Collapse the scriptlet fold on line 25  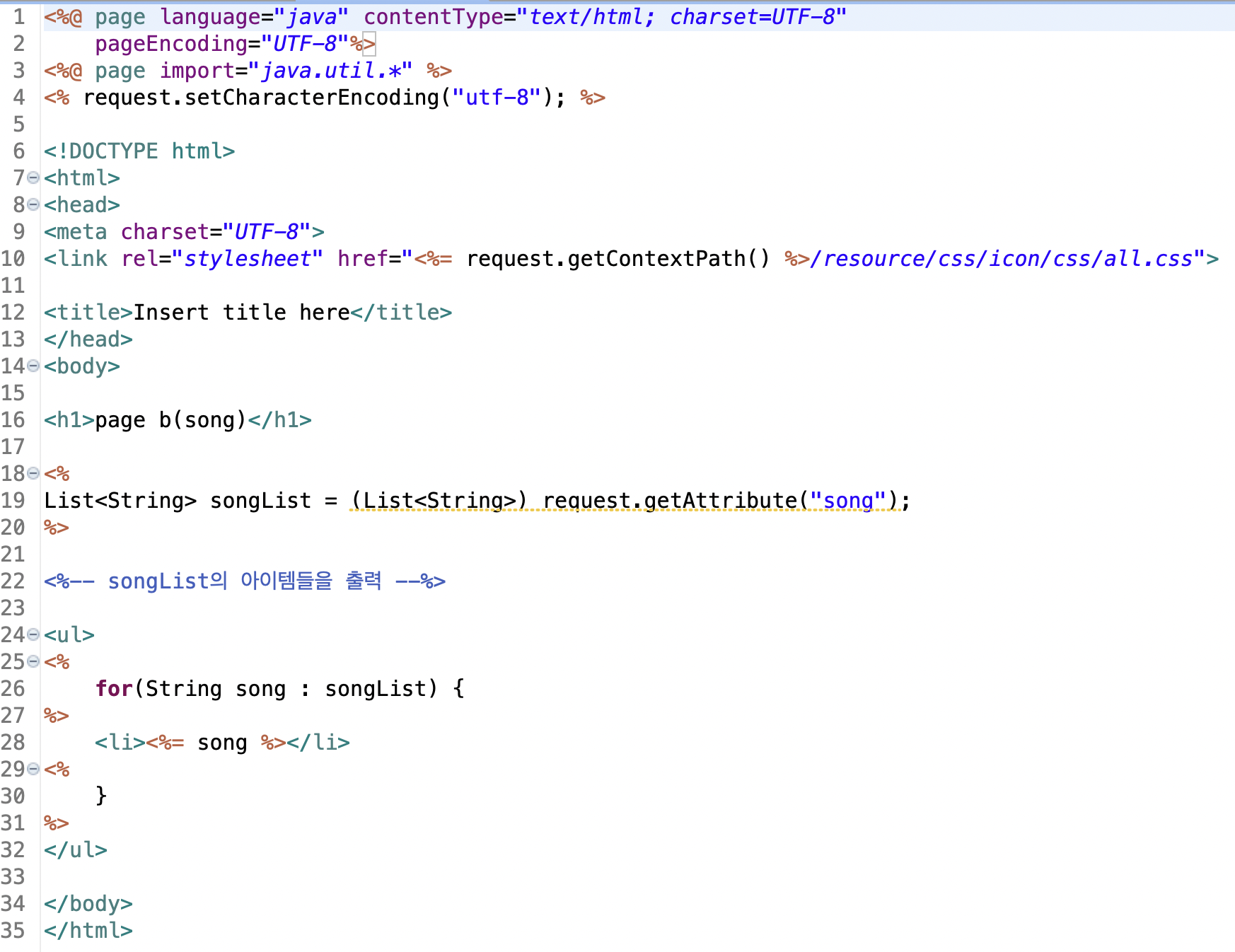coord(33,661)
